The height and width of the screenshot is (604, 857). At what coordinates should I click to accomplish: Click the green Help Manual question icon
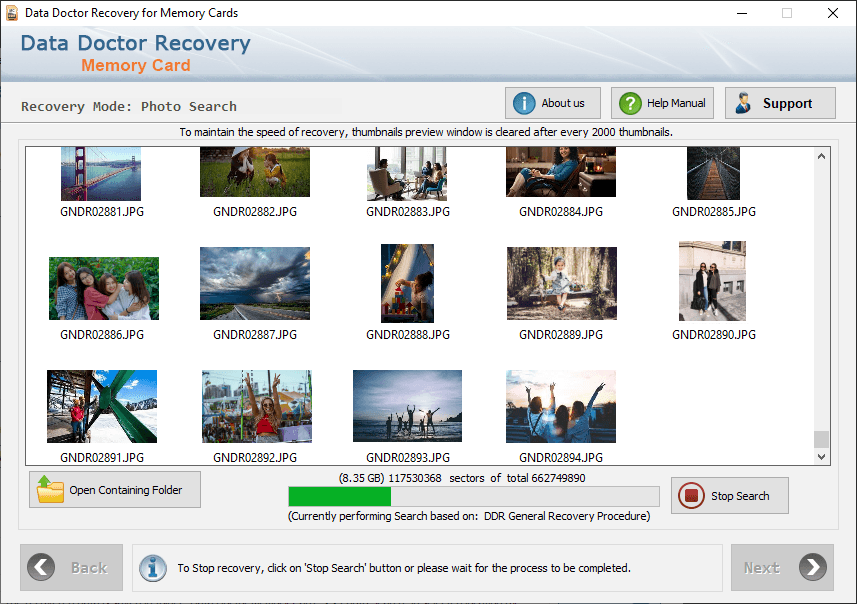click(x=630, y=103)
